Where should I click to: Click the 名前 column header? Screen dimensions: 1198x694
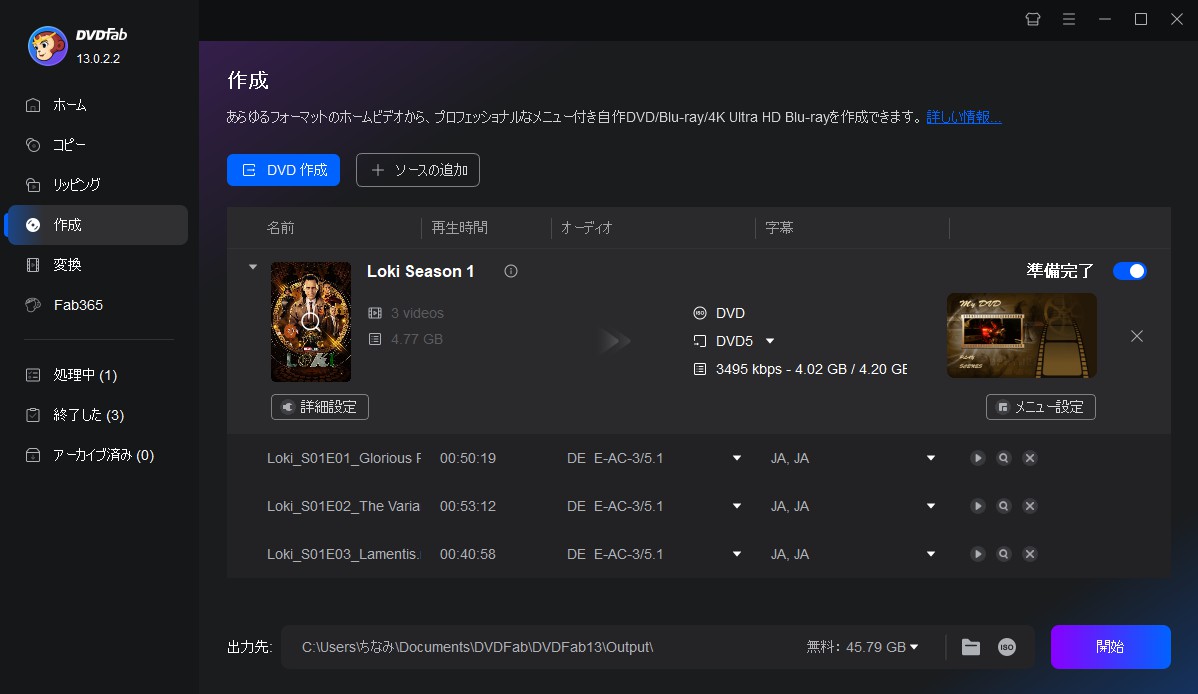pyautogui.click(x=280, y=228)
